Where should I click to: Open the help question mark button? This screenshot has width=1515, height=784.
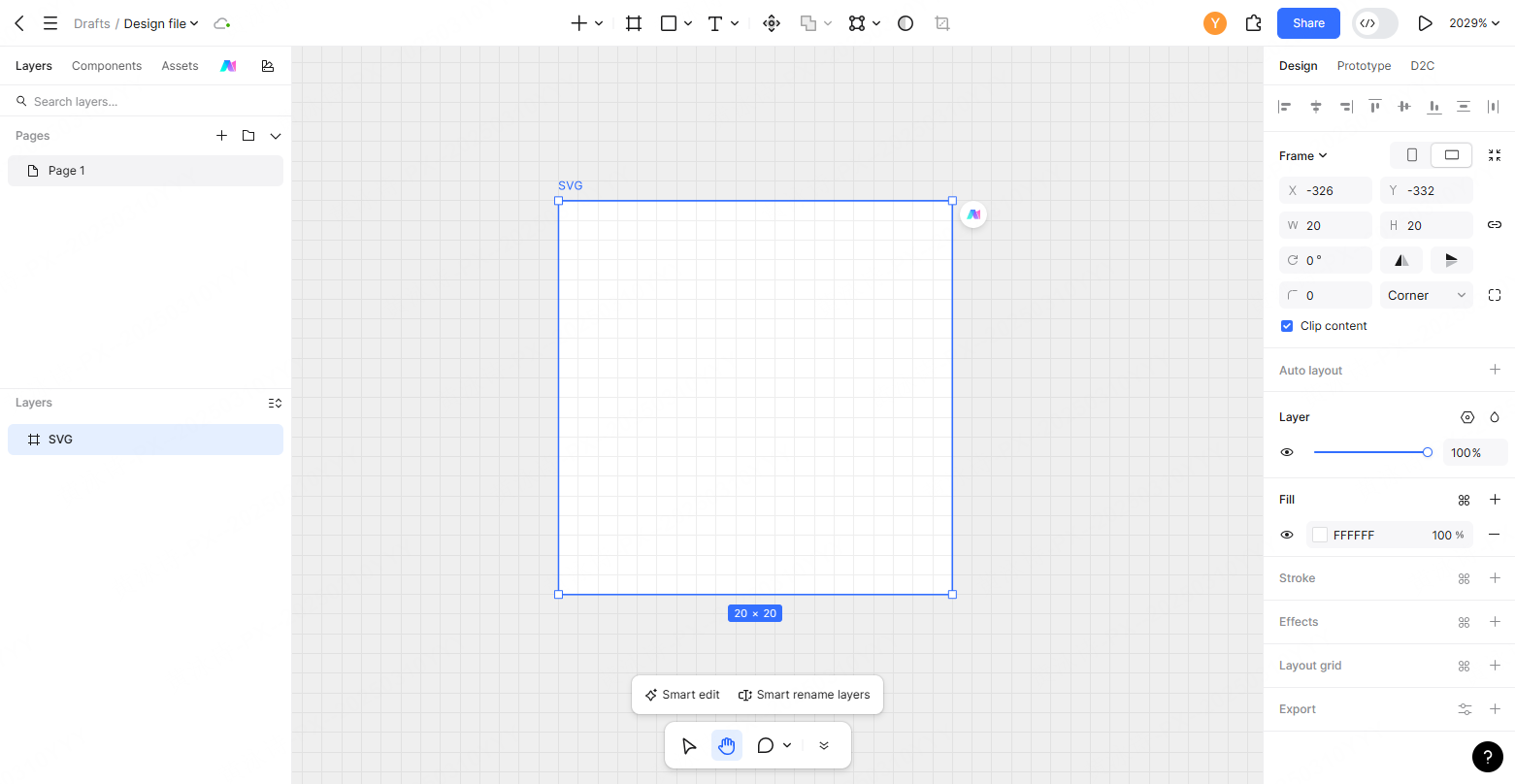1488,757
